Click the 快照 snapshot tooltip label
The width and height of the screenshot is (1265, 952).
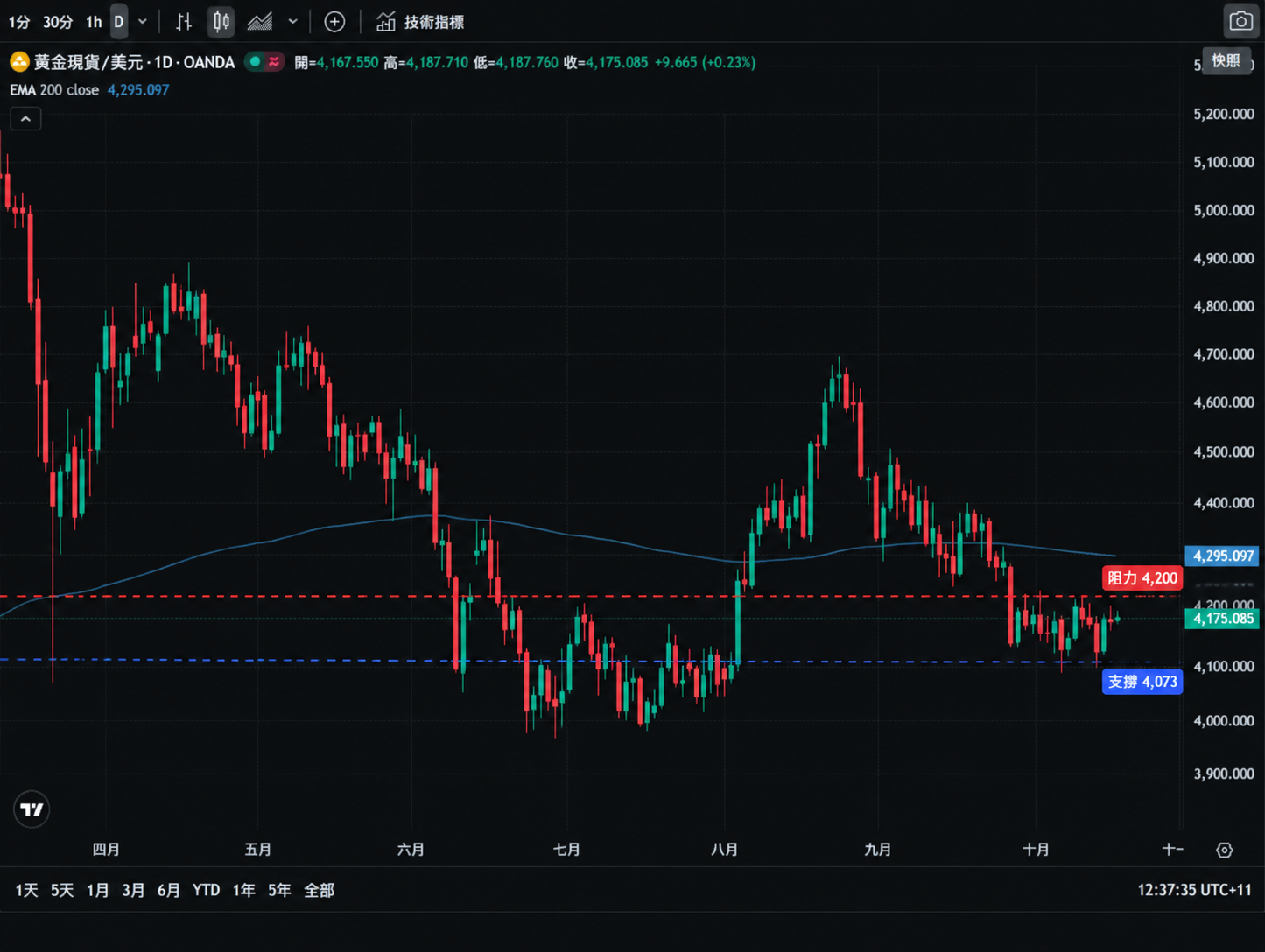tap(1226, 60)
